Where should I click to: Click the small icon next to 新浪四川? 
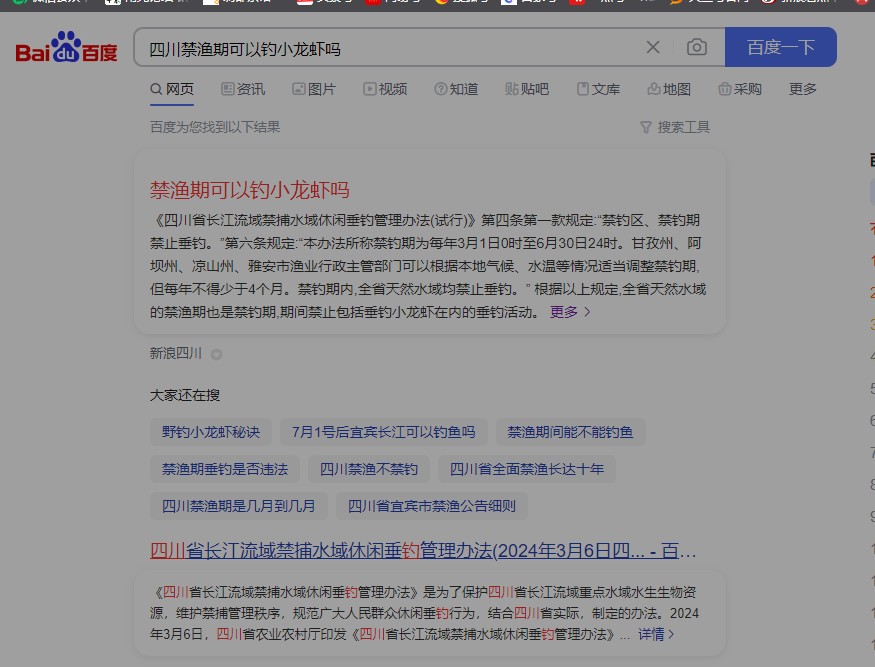(x=217, y=354)
